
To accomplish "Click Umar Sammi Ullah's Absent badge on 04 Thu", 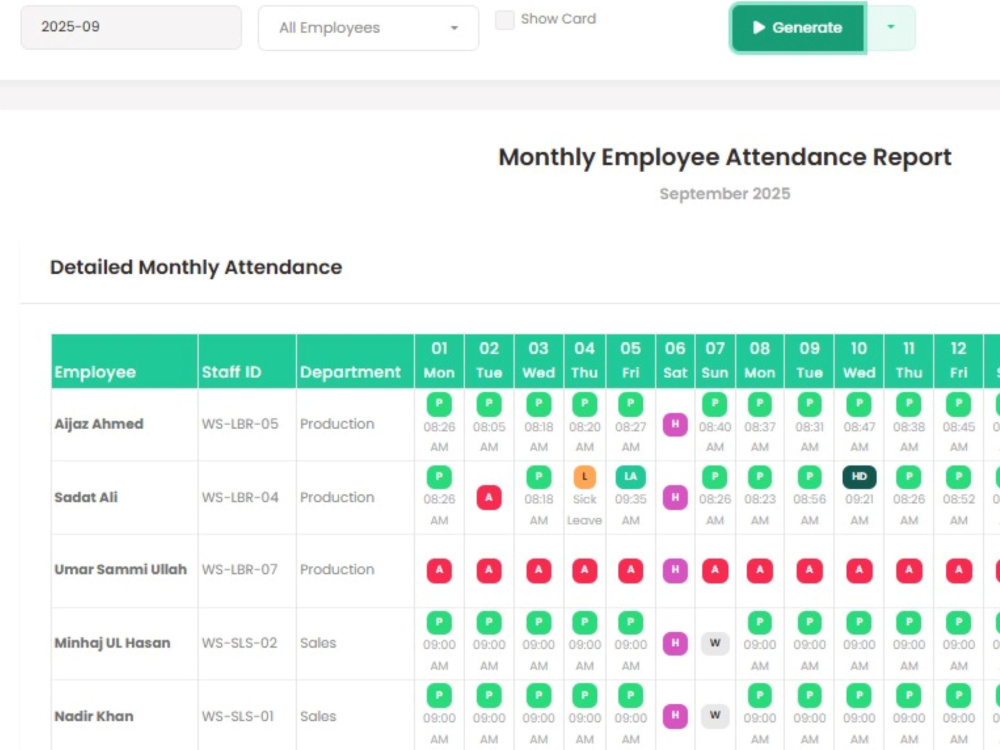I will click(585, 570).
